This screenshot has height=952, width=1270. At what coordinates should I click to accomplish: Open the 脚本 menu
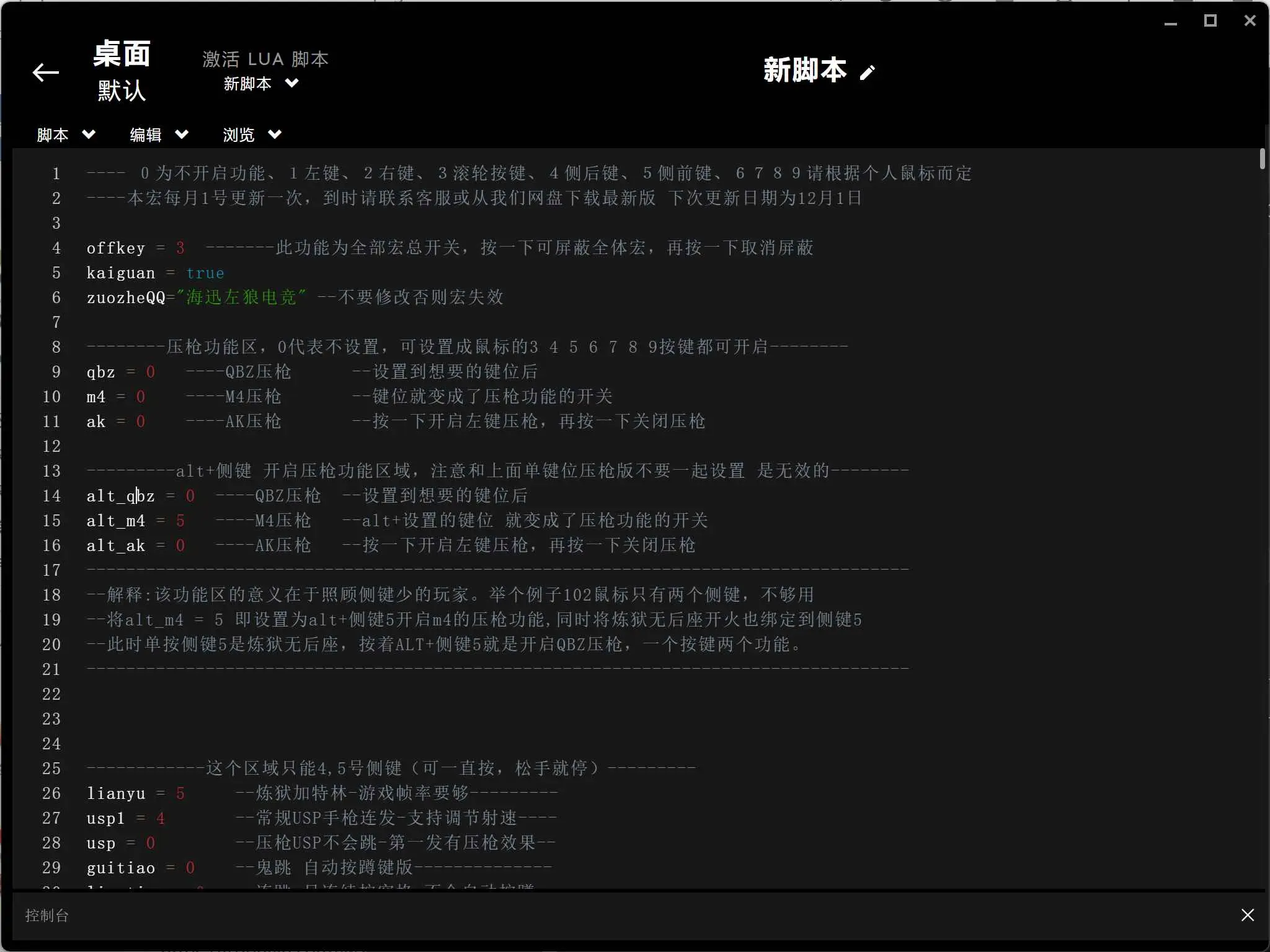click(53, 135)
